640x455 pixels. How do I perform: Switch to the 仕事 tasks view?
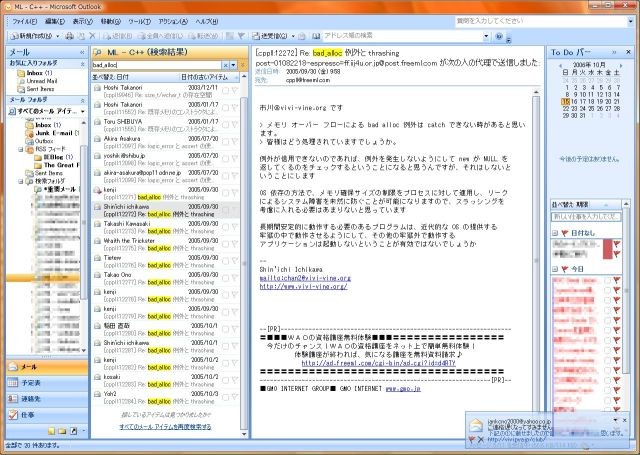click(47, 415)
